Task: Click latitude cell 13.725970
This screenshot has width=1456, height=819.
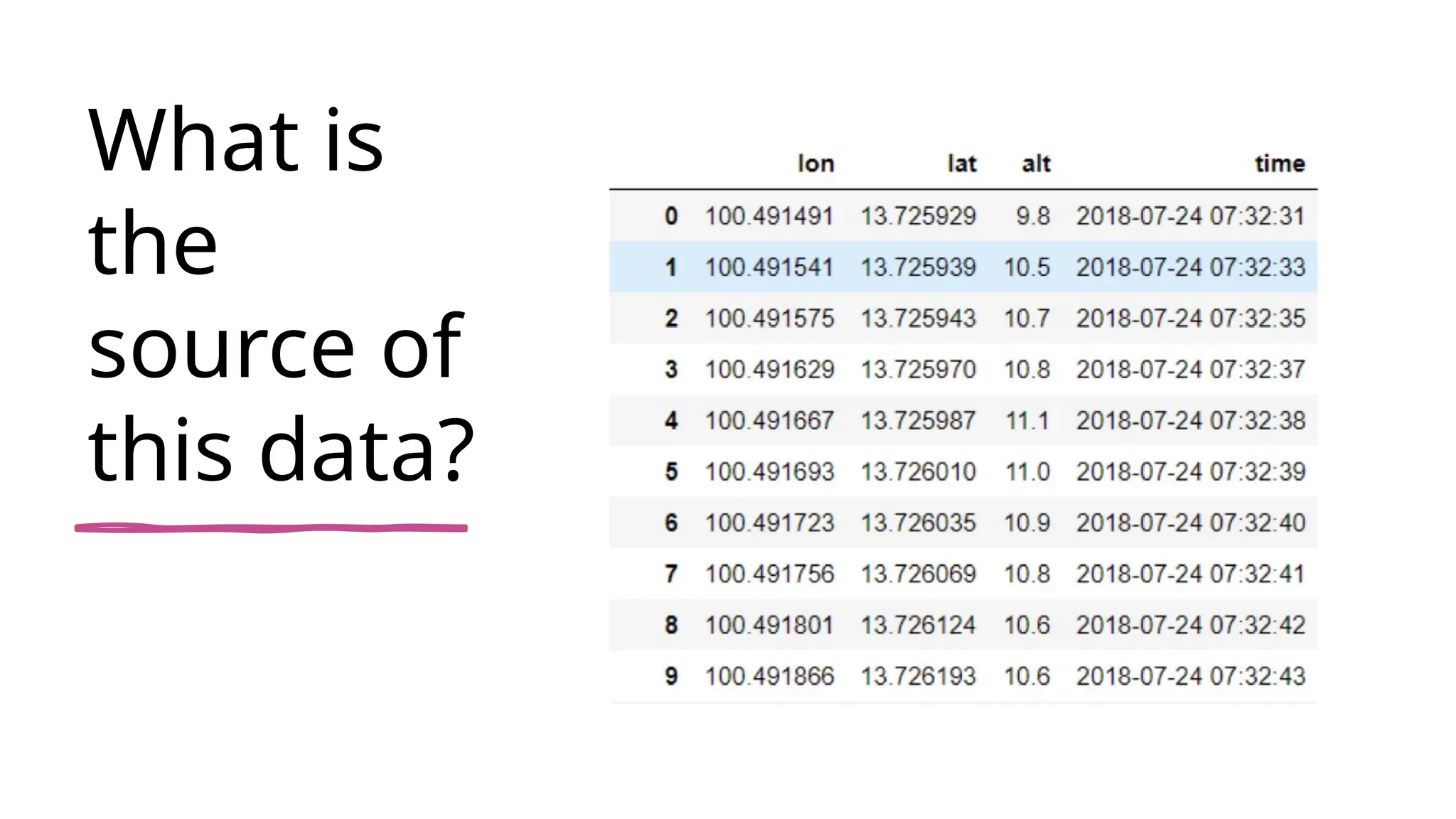Action: point(919,369)
